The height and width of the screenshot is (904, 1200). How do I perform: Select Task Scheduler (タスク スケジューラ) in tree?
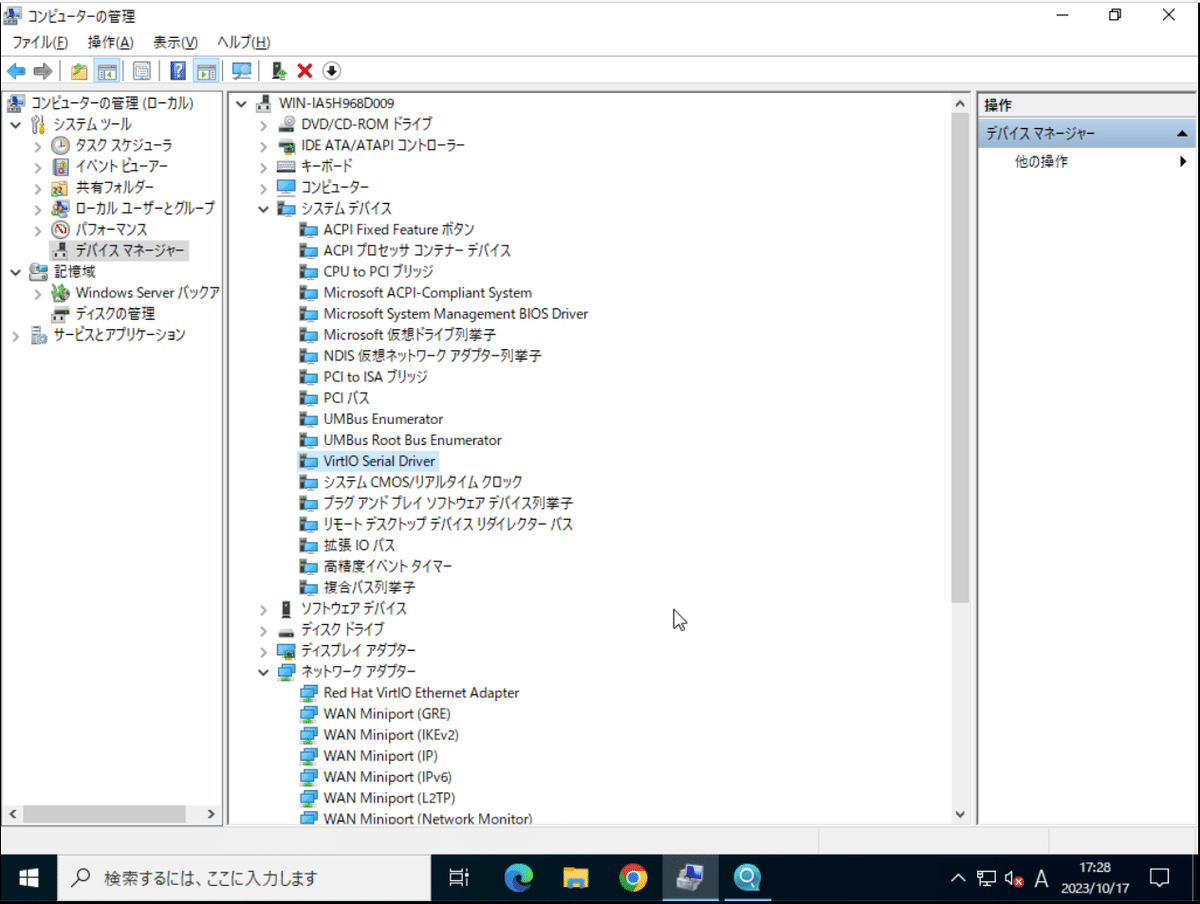[124, 145]
